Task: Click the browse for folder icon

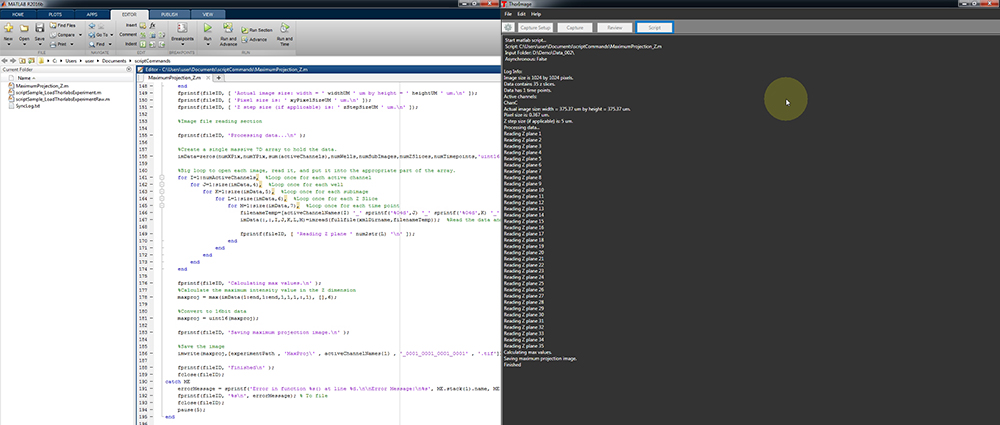Action: [x=30, y=61]
